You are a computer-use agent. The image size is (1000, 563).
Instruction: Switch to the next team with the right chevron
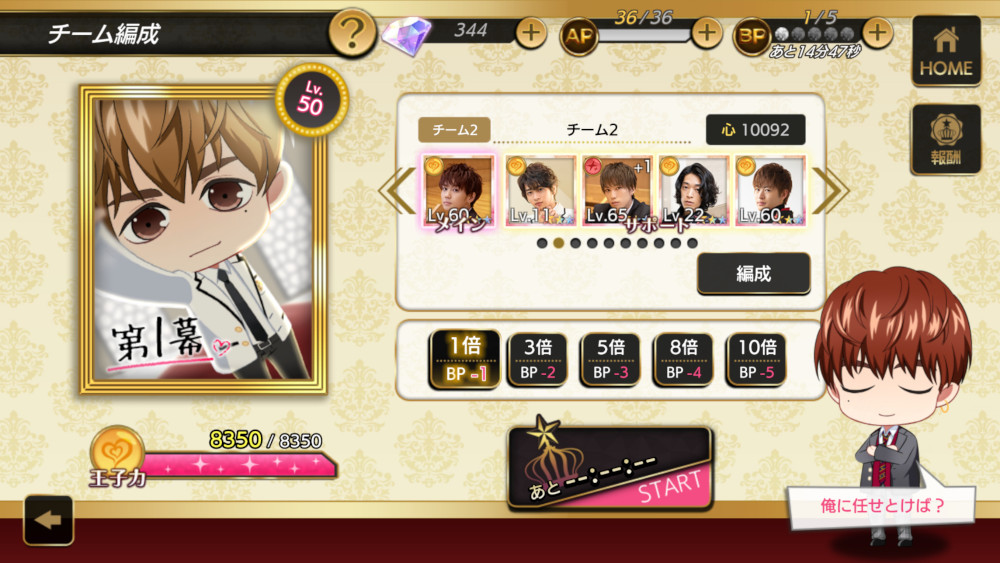pyautogui.click(x=830, y=190)
